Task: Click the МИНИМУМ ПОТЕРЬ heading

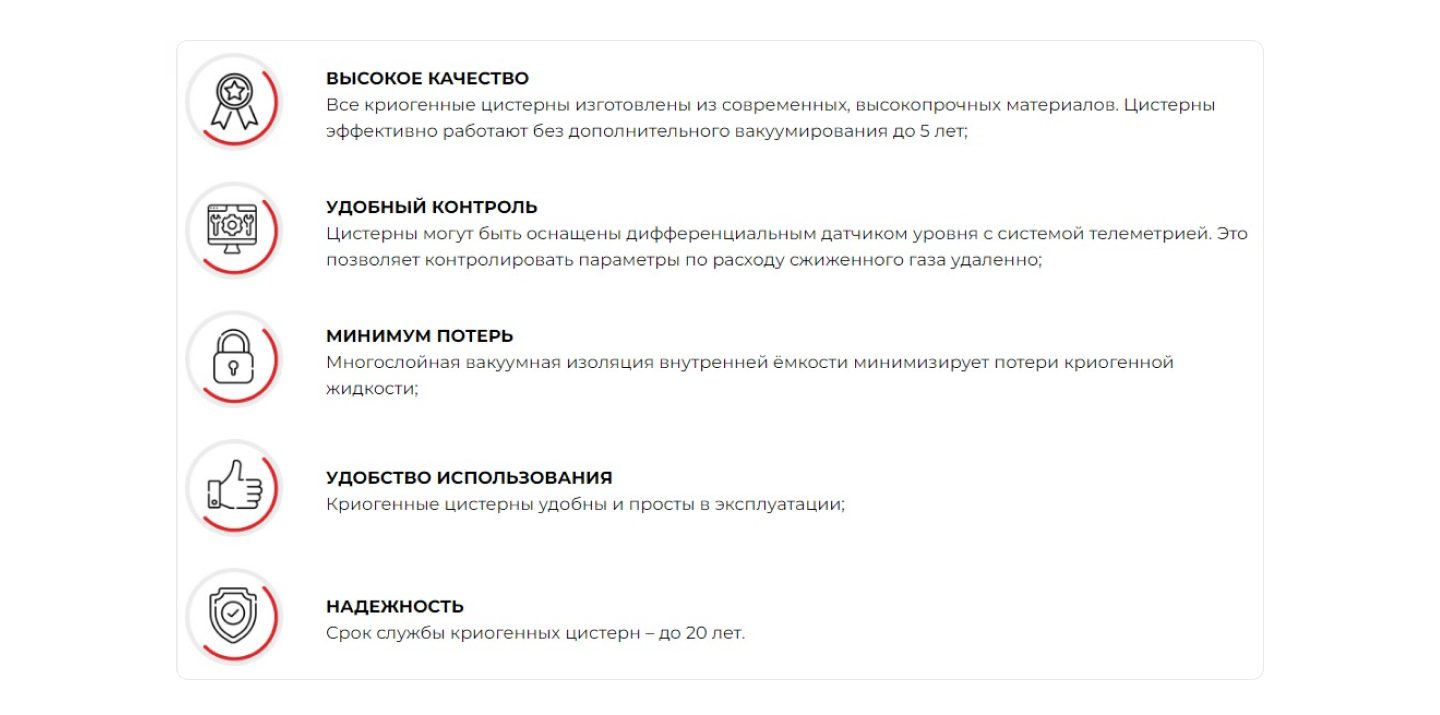Action: click(x=419, y=336)
